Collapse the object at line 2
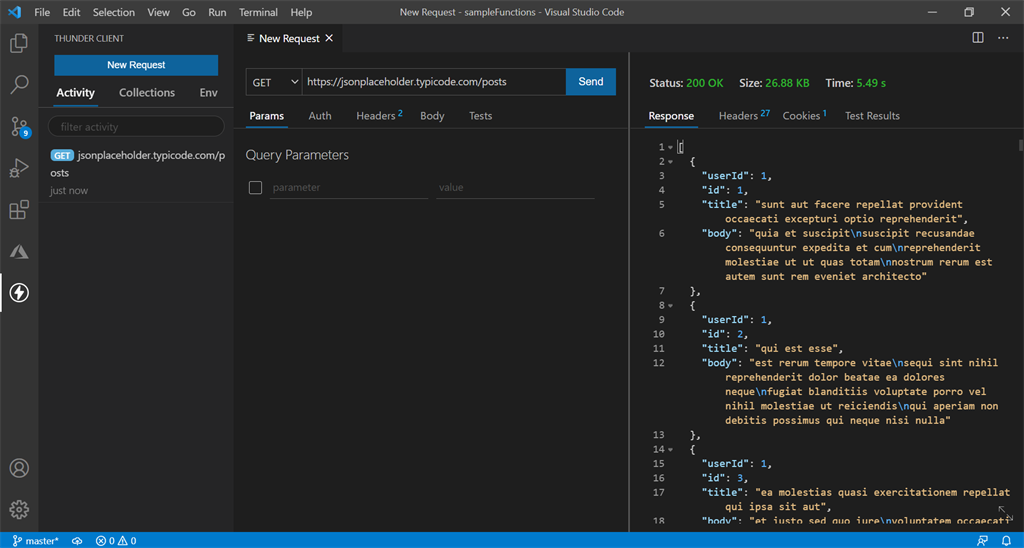1024x548 pixels. click(x=671, y=161)
